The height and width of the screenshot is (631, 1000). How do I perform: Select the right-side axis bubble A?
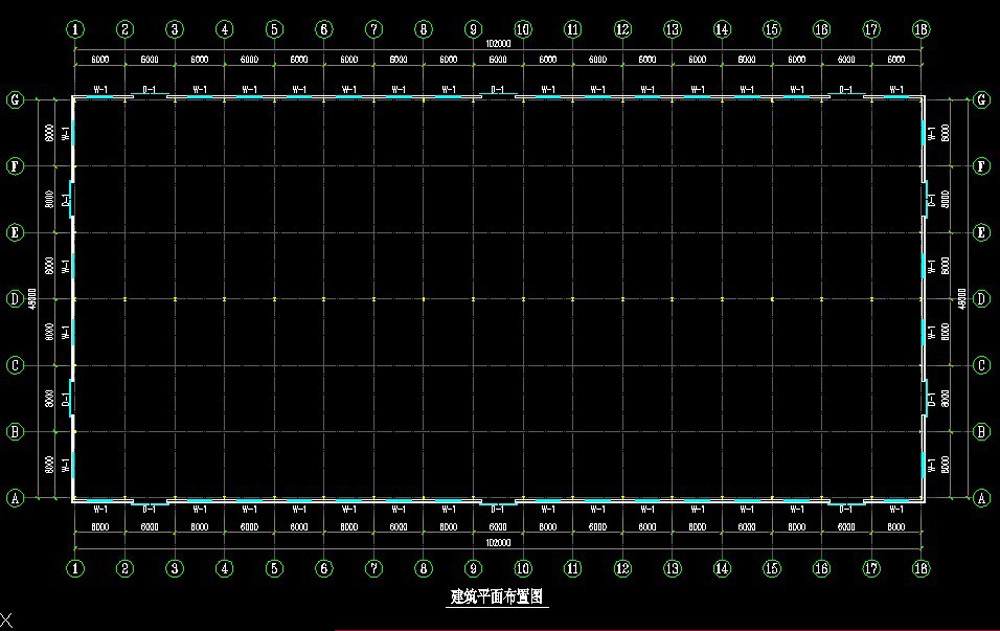click(981, 497)
